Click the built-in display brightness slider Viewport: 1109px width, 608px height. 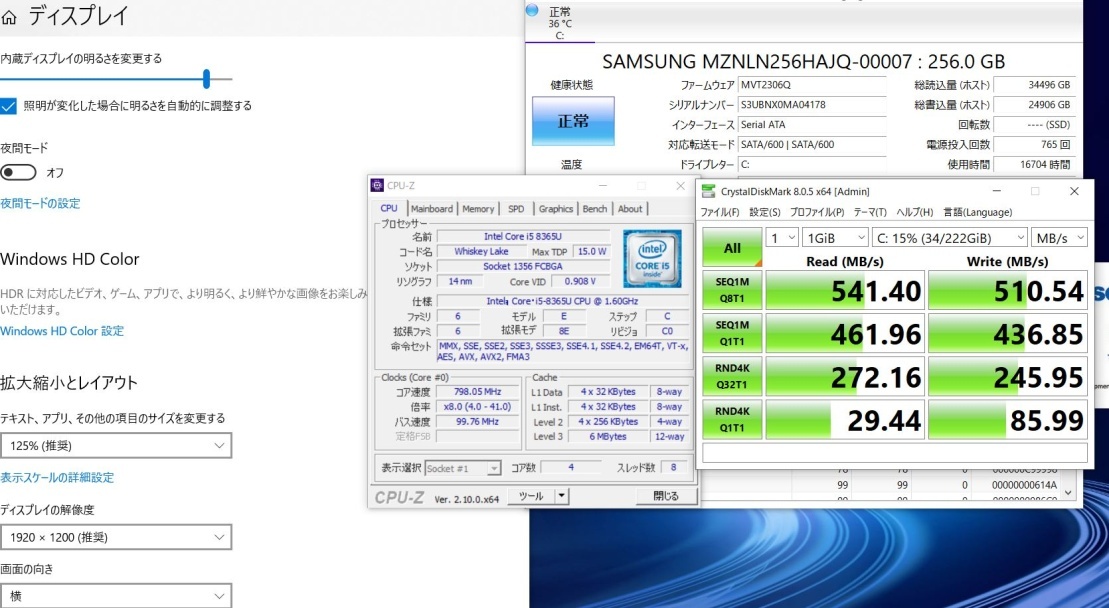pyautogui.click(x=206, y=79)
